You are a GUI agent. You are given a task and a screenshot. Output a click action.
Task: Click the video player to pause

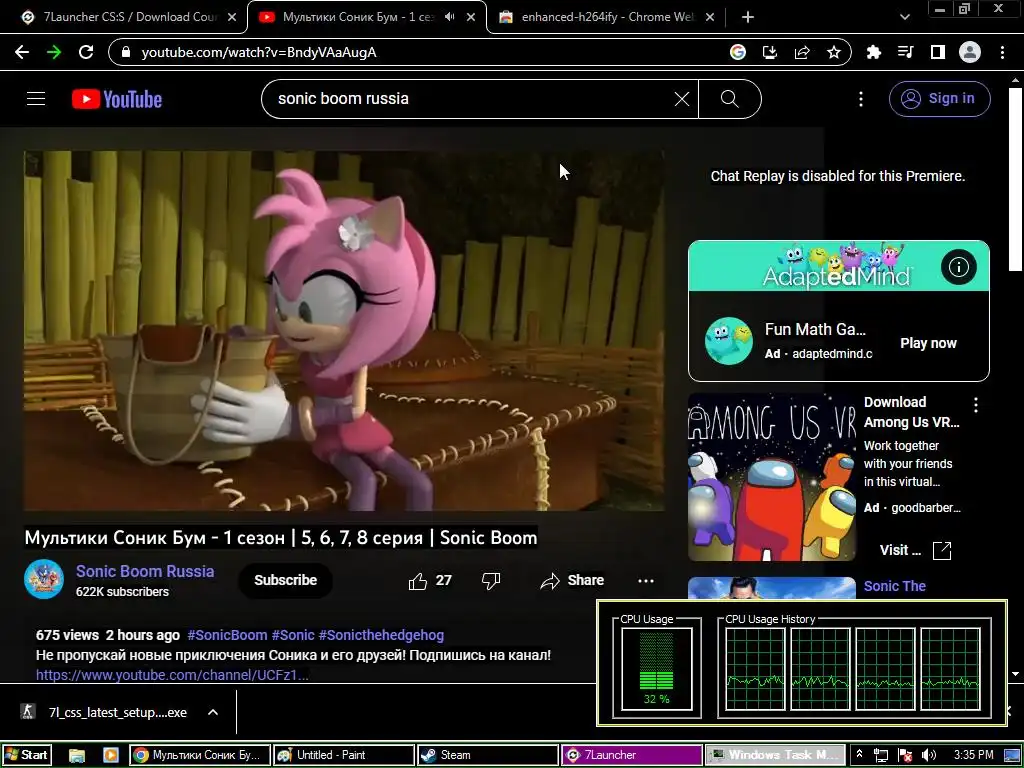click(x=344, y=330)
